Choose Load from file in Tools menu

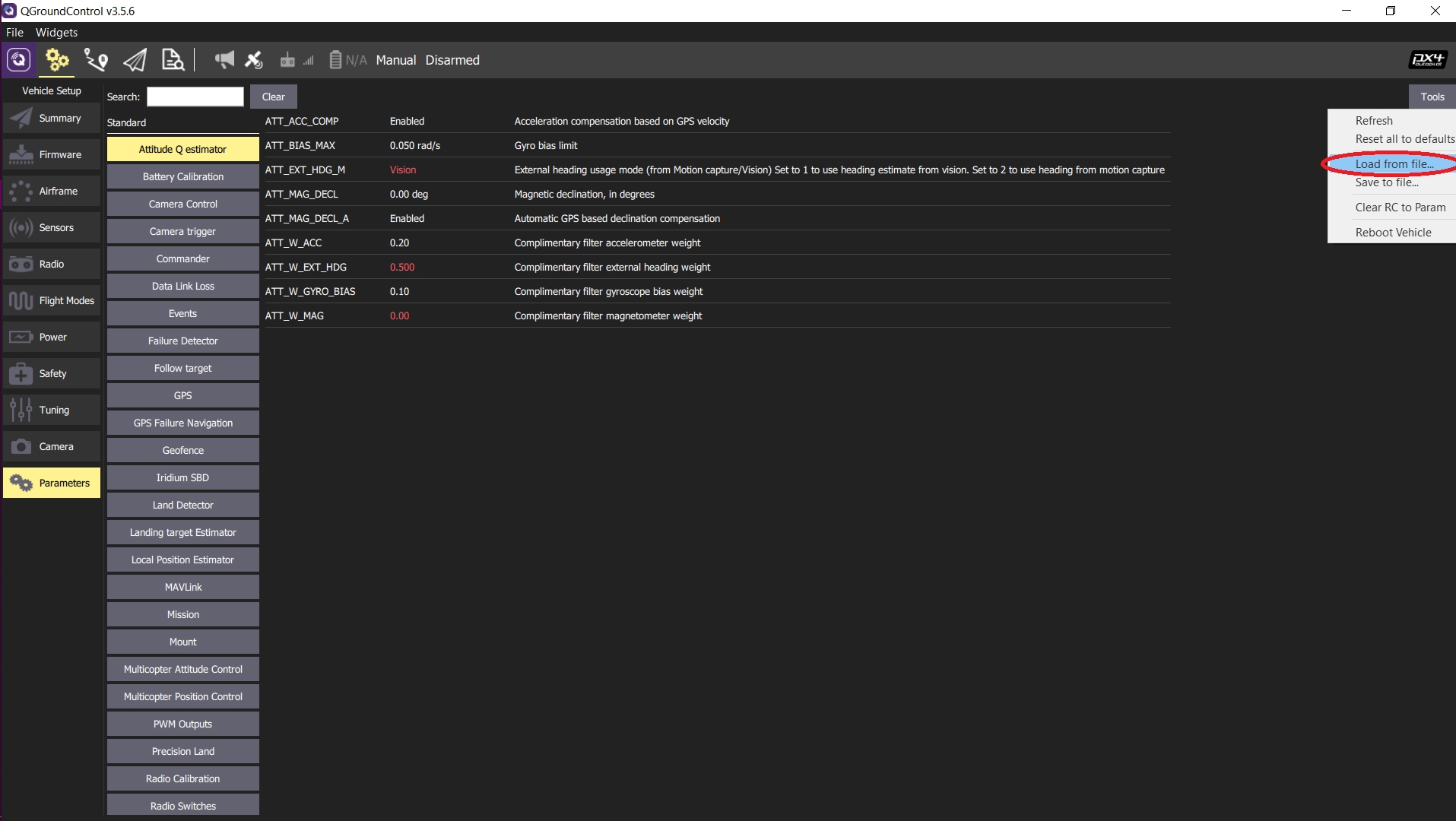(x=1394, y=164)
